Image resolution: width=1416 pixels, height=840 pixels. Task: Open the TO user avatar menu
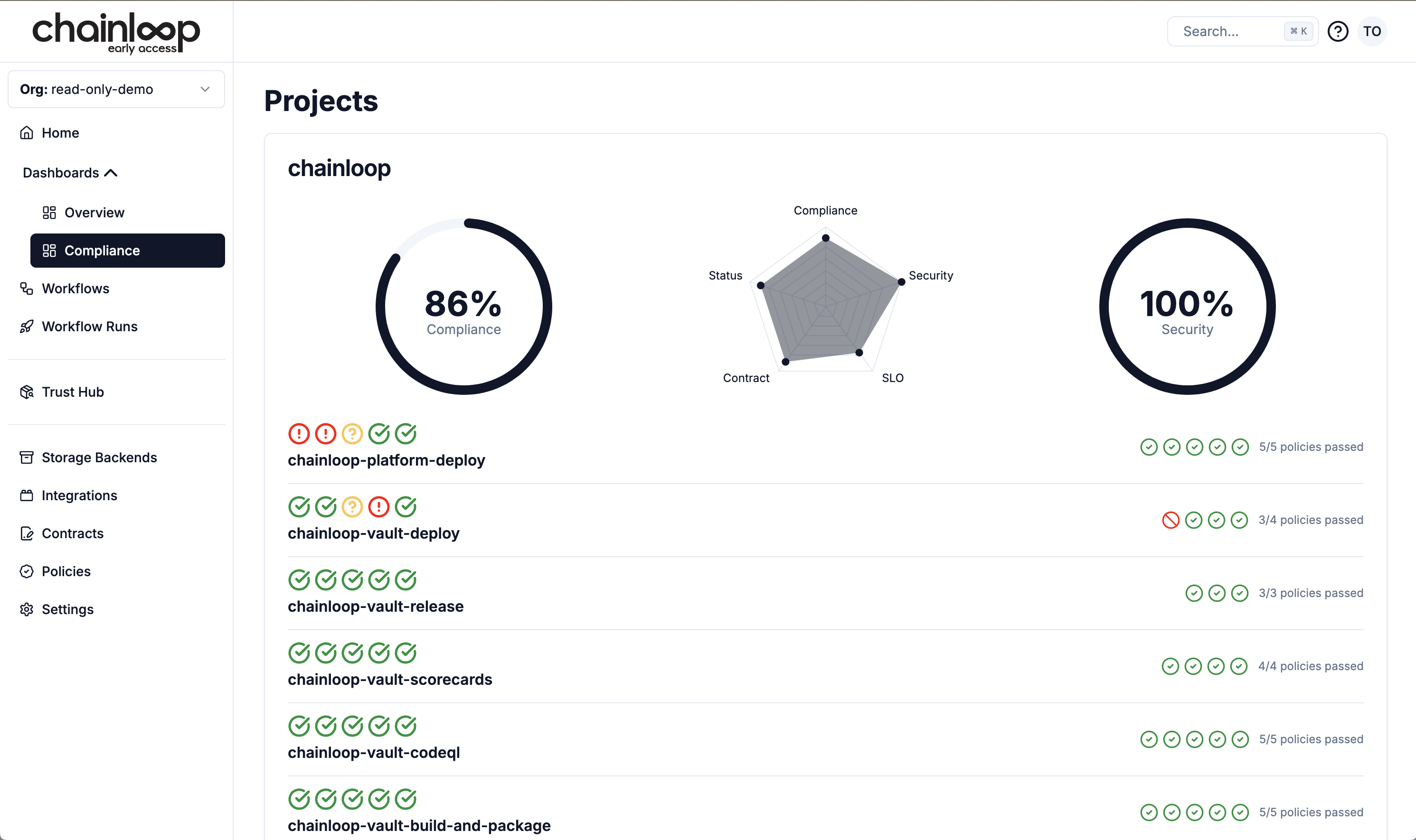click(x=1372, y=32)
